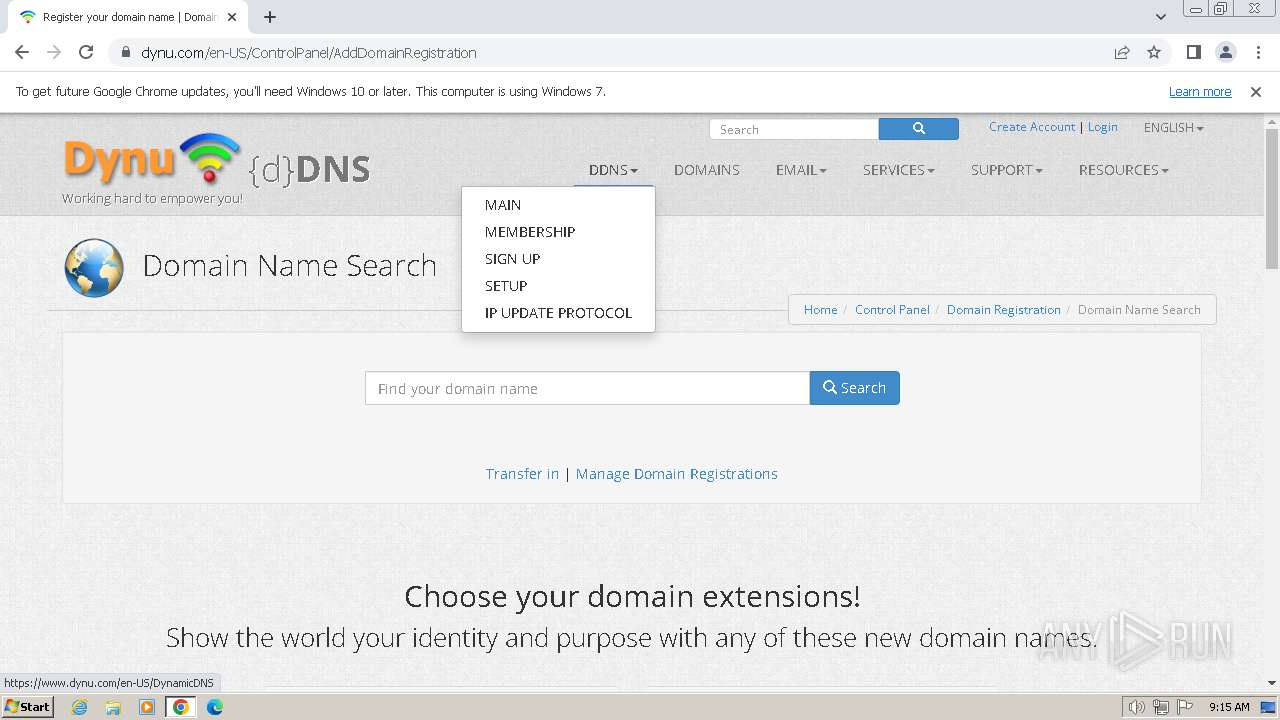This screenshot has height=720, width=1280.
Task: Launch Microsoft Edge from the taskbar
Action: point(215,707)
